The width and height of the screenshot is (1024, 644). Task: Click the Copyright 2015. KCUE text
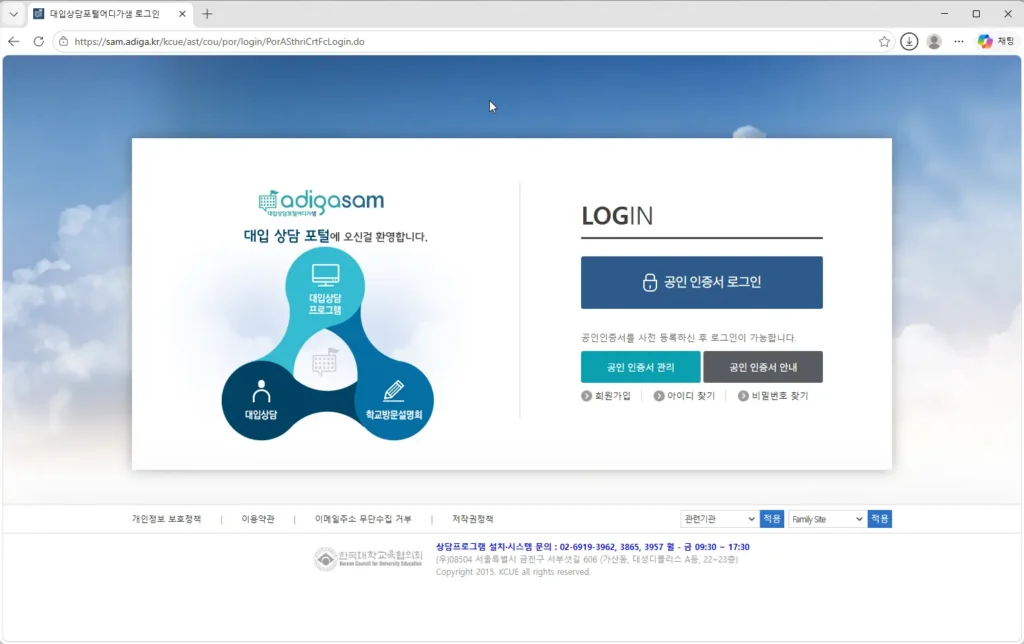[513, 572]
